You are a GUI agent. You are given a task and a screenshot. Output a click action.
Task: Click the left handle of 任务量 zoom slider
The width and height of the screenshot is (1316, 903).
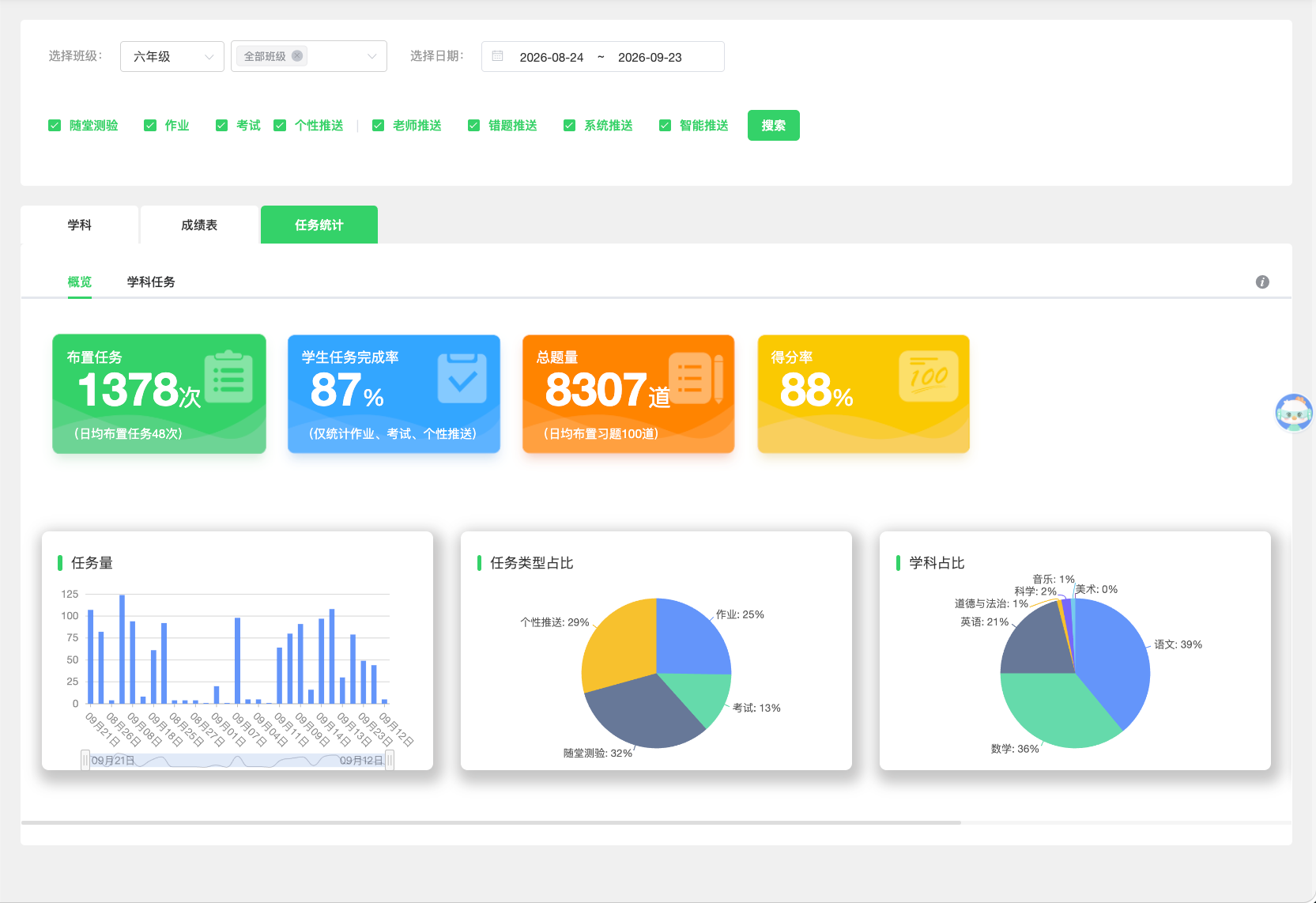(85, 760)
